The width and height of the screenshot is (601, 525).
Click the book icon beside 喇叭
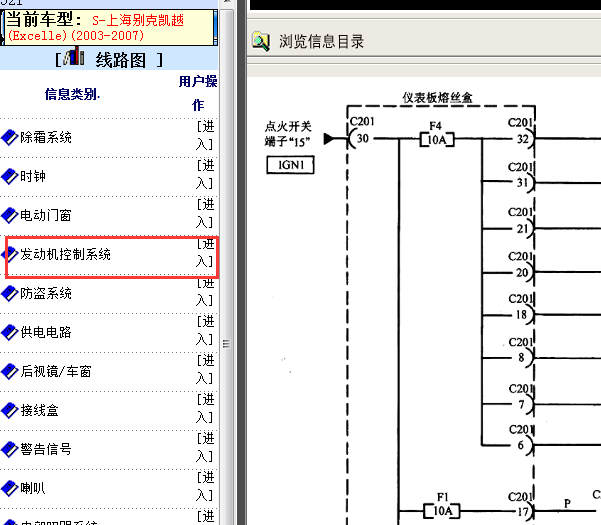pyautogui.click(x=10, y=488)
